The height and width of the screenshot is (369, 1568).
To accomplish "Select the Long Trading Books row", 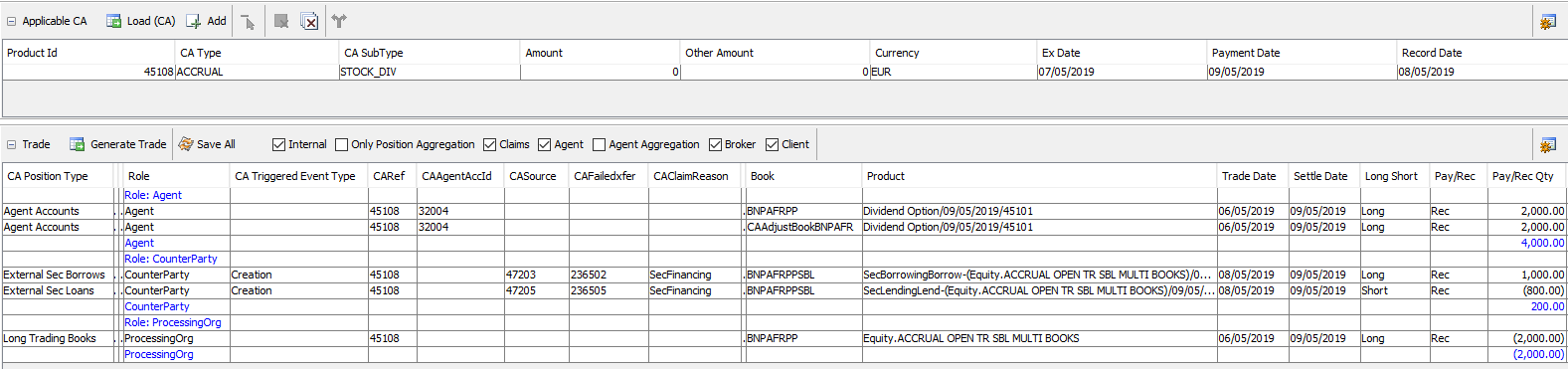I will [x=784, y=338].
